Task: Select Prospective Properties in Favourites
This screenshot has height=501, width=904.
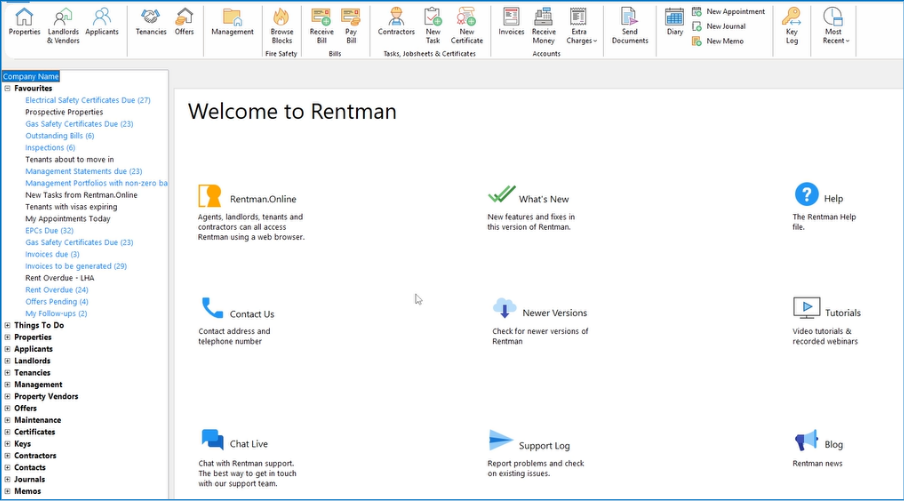Action: coord(64,112)
